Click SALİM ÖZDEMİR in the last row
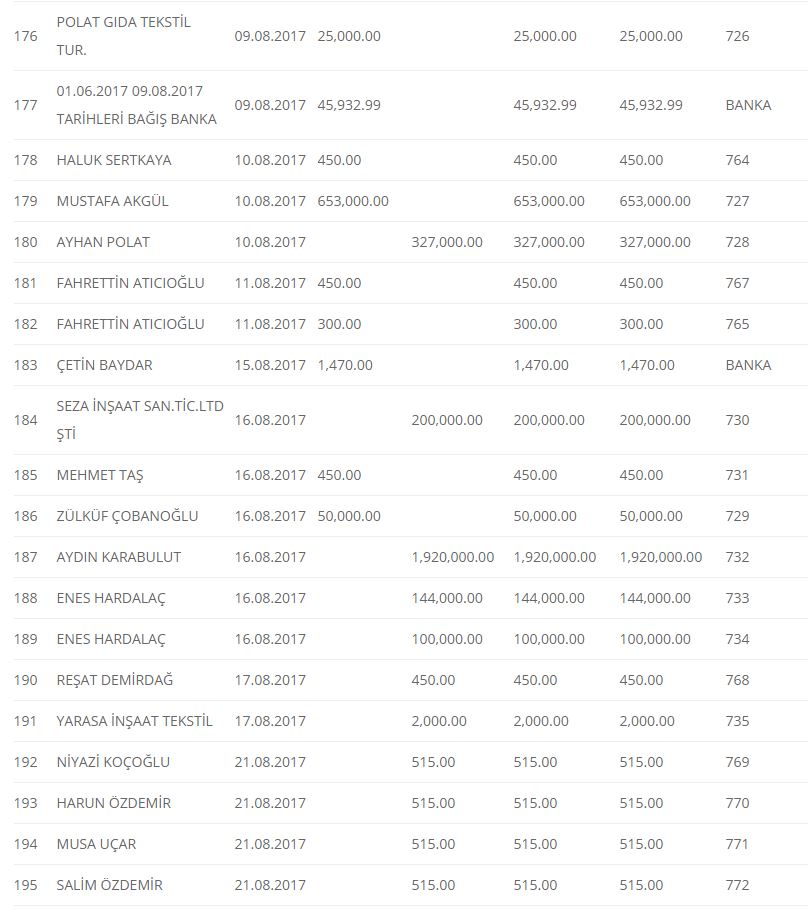Viewport: 808px width, 911px height. coord(110,885)
